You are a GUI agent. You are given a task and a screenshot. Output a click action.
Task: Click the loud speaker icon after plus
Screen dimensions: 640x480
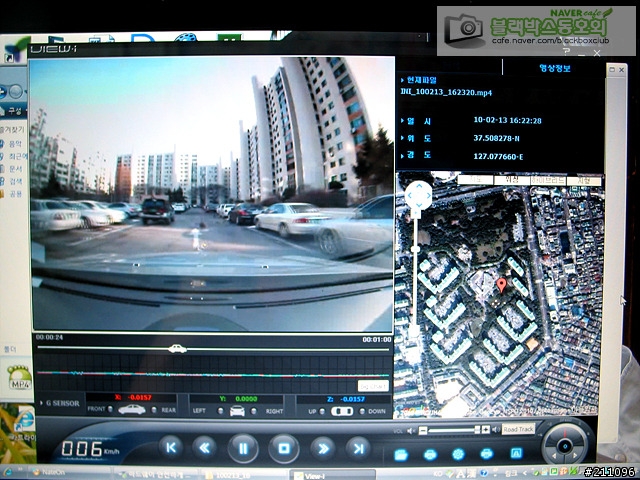496,429
